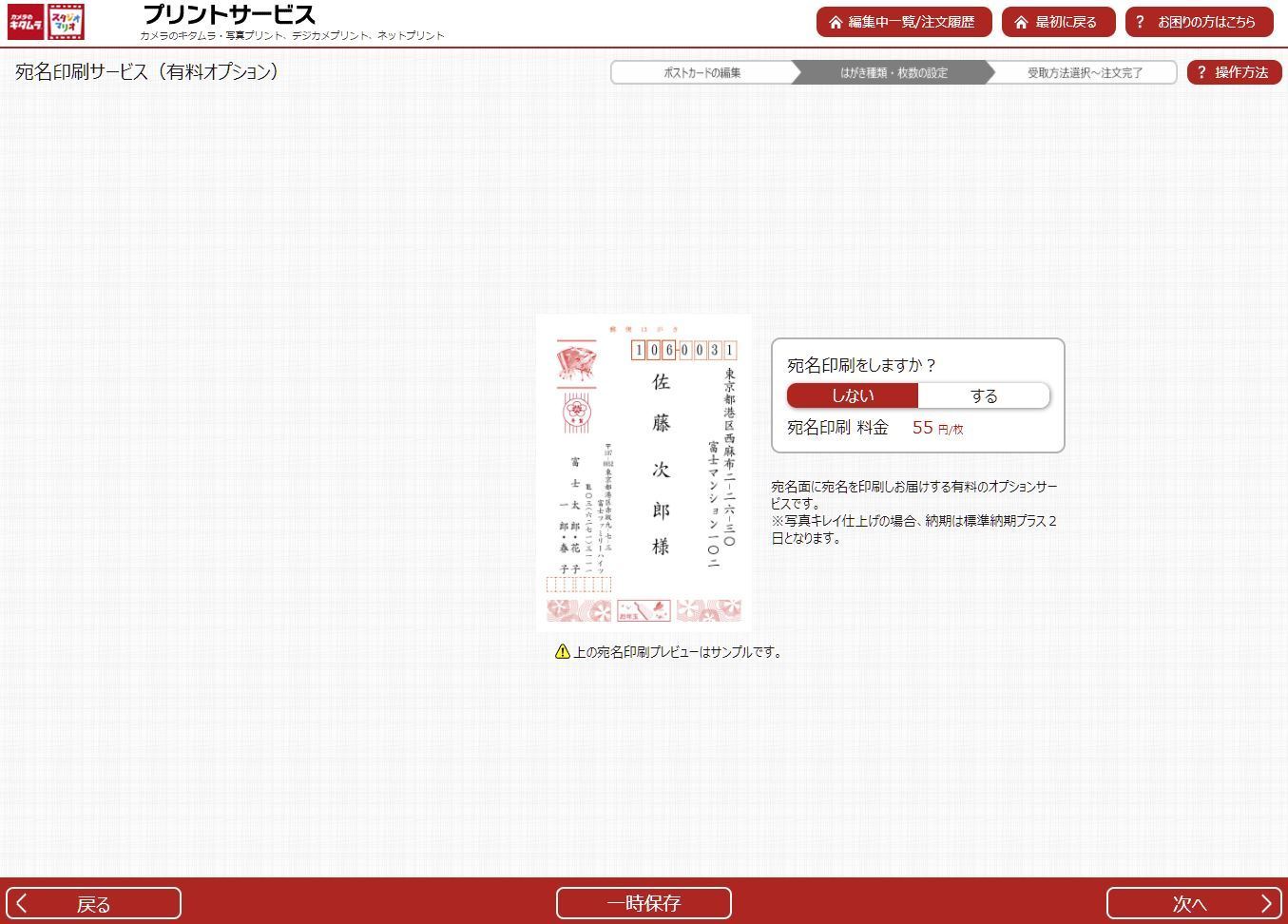Select はがき種類・枚数の設定 step
The height and width of the screenshot is (924, 1288).
pos(893,72)
